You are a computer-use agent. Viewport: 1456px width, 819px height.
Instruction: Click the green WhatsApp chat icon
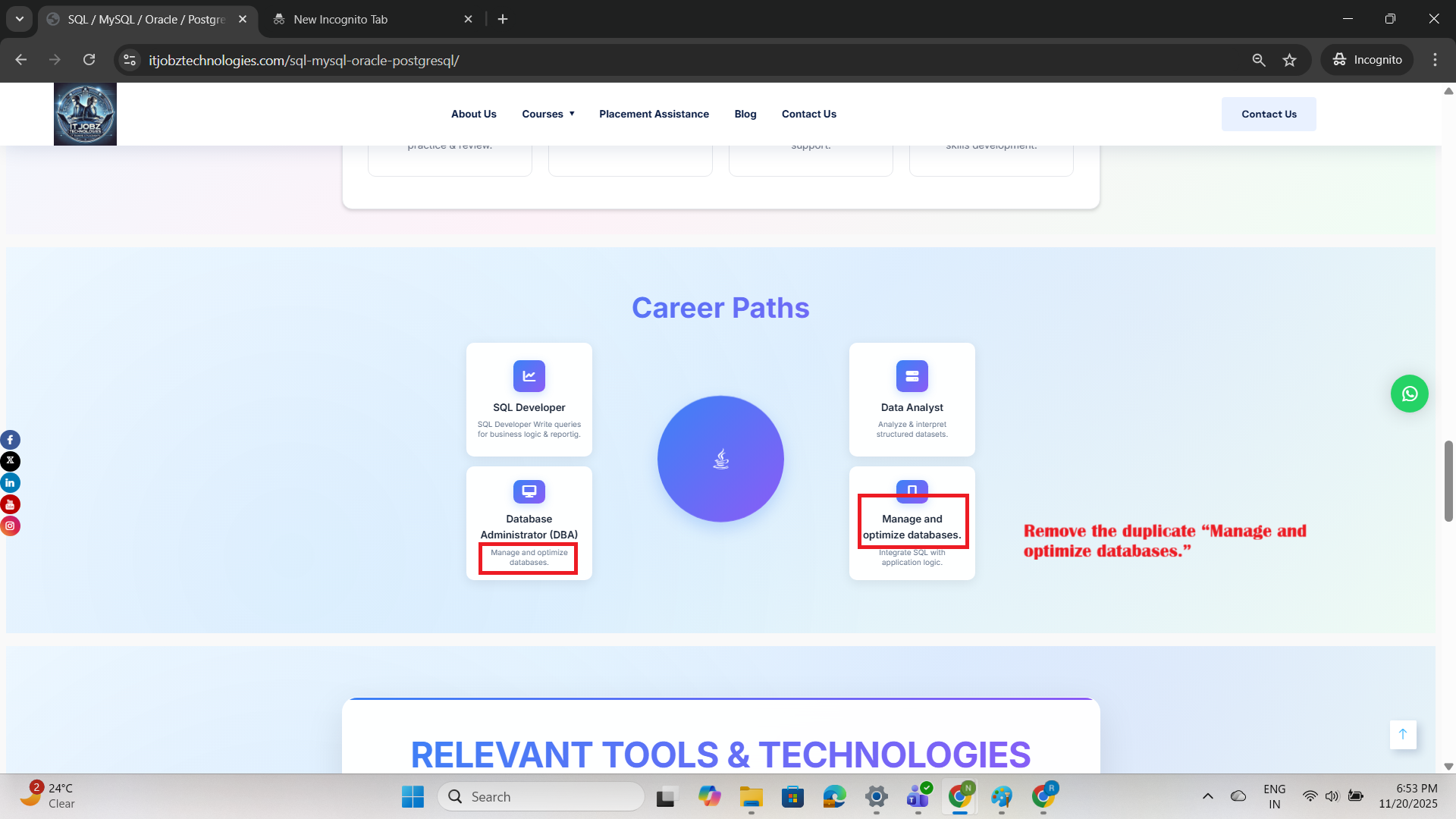click(1409, 394)
